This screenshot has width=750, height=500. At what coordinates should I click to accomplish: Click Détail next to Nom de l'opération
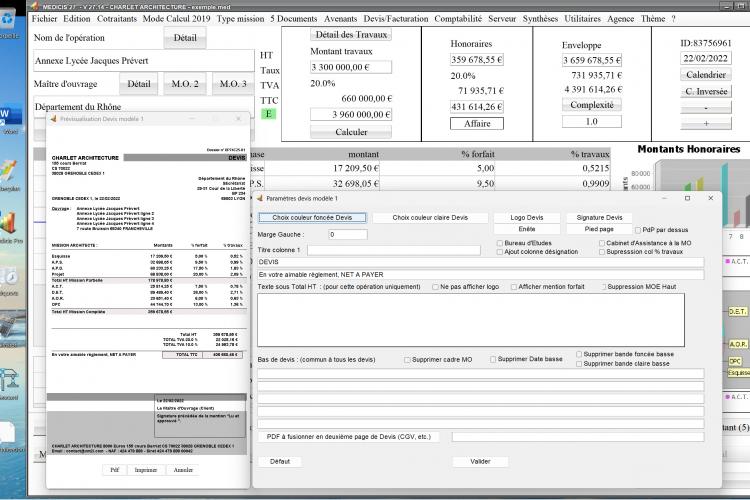point(185,38)
